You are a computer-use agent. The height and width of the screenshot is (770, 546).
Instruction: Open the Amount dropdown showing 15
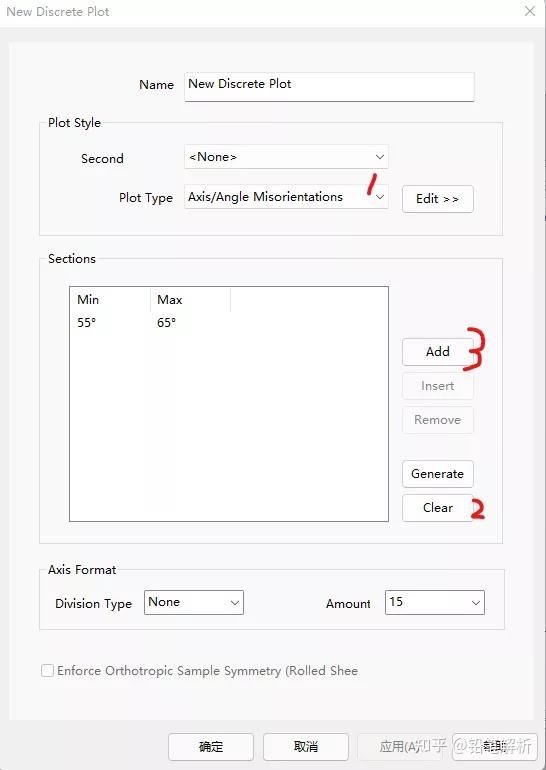[435, 603]
